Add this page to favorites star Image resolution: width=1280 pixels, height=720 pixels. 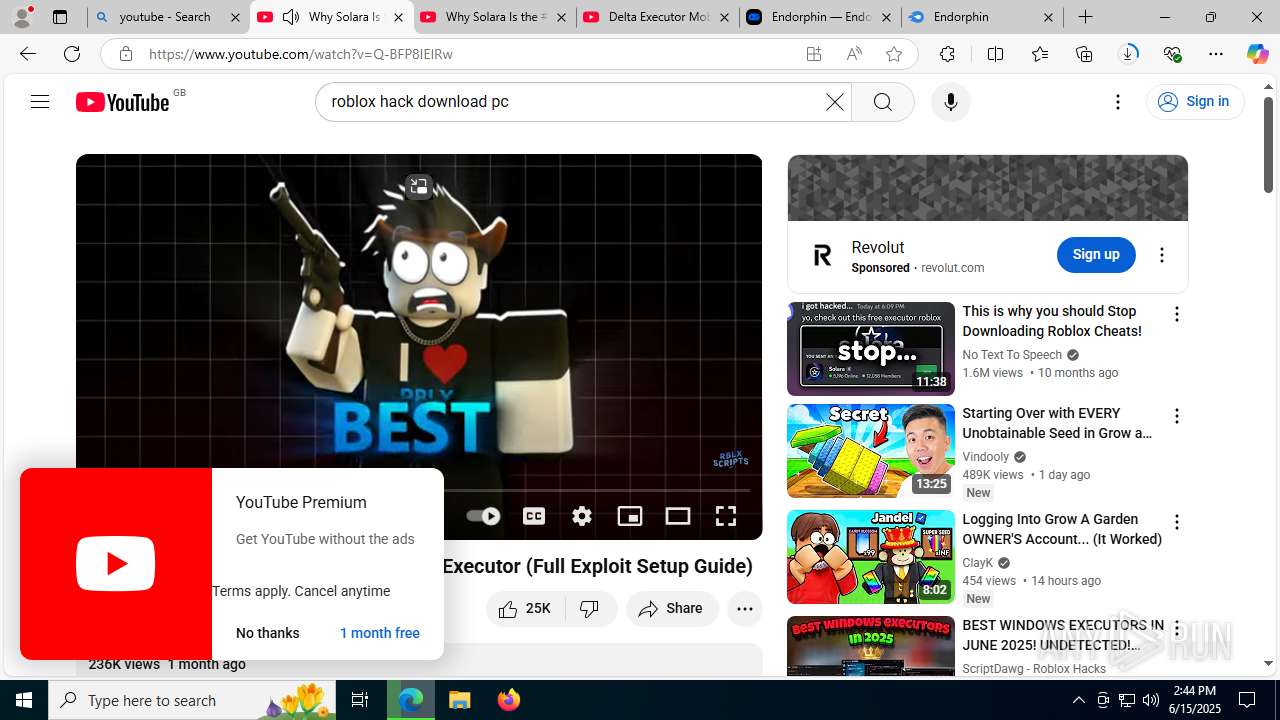pos(894,54)
